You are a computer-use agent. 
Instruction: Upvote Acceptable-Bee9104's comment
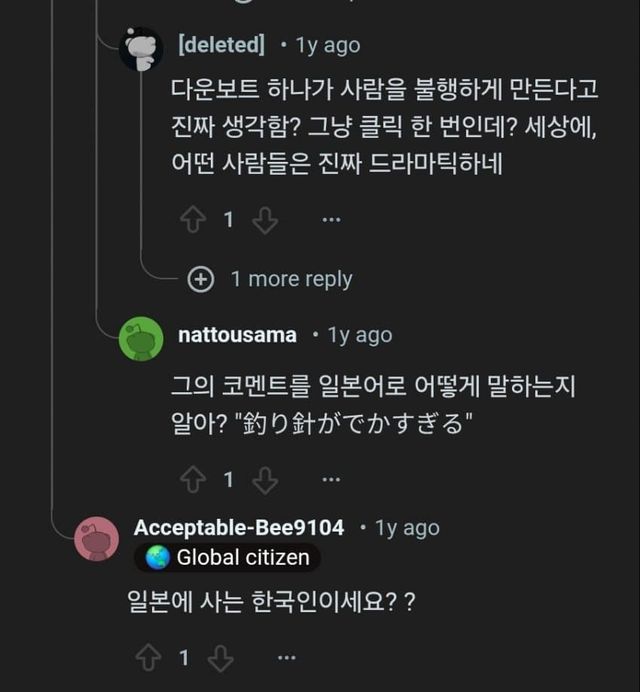(147, 657)
